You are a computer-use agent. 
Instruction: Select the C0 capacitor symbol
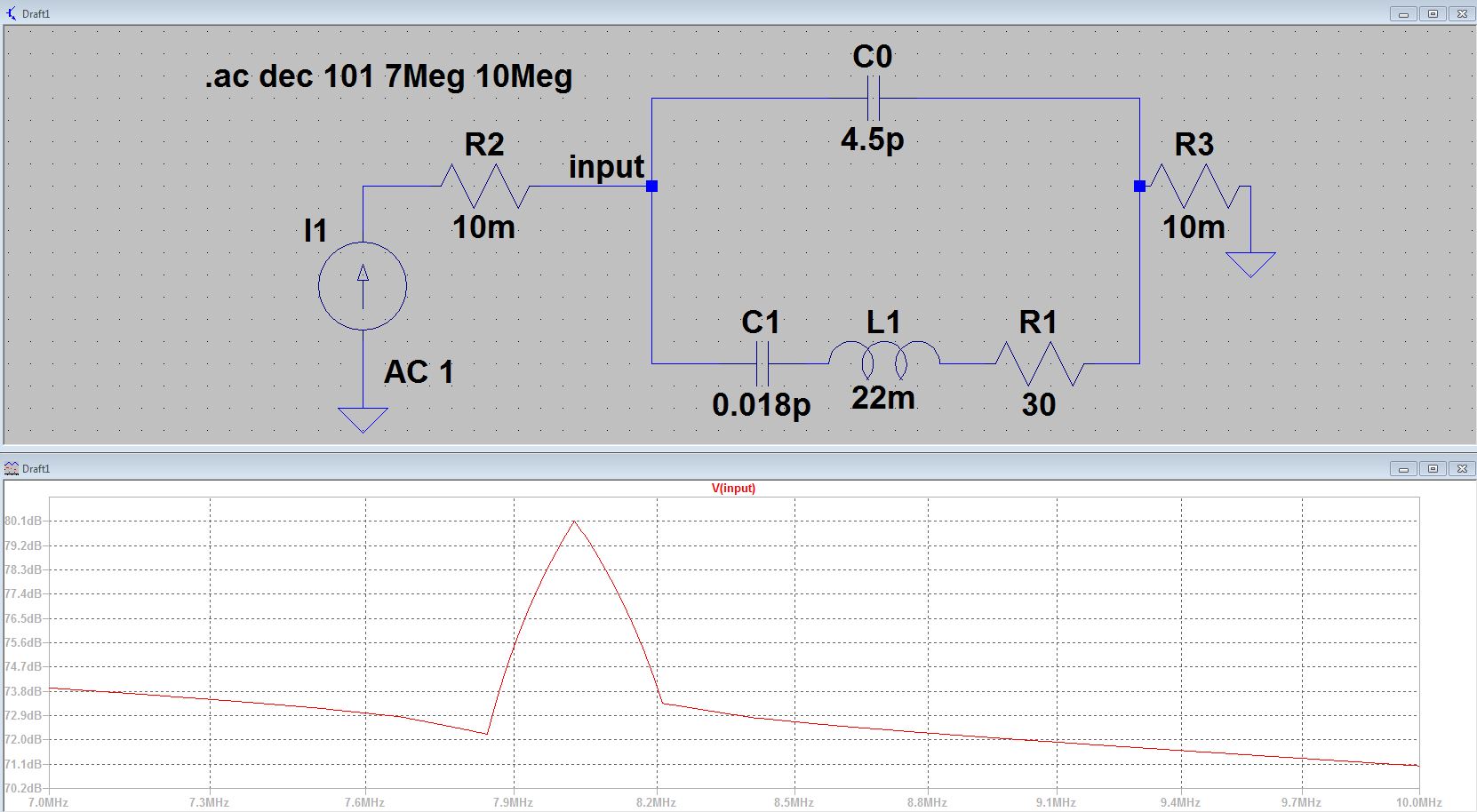[873, 98]
